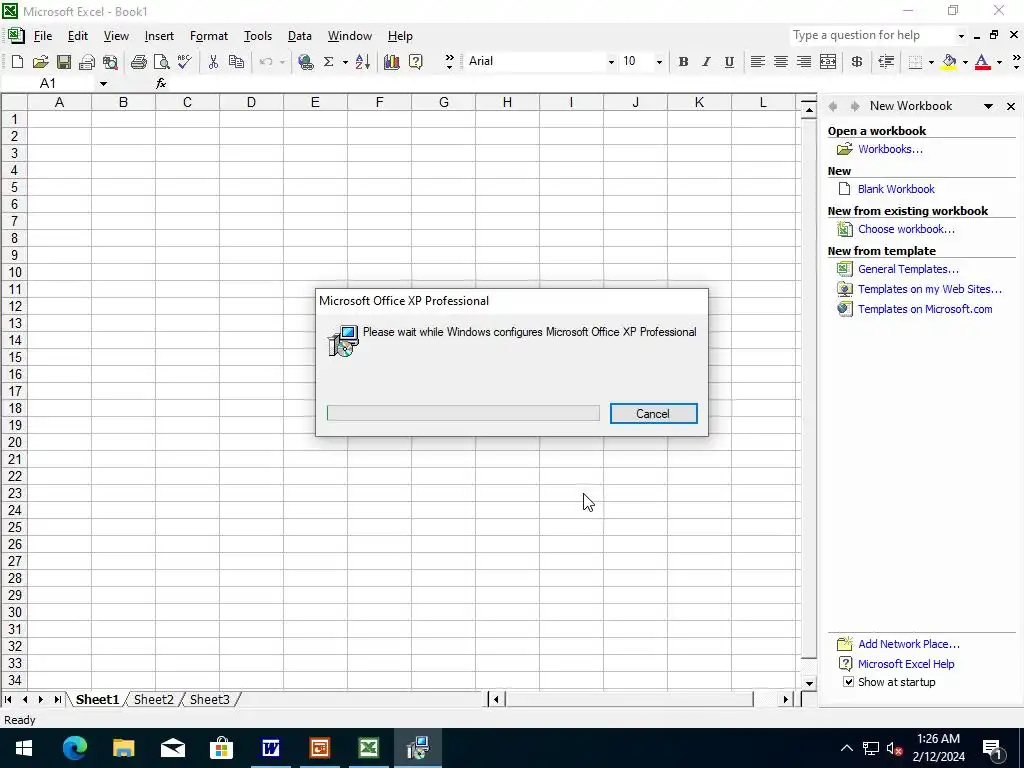Screen dimensions: 1024x768
Task: Expand the Borders style dropdown arrow
Action: click(x=931, y=61)
